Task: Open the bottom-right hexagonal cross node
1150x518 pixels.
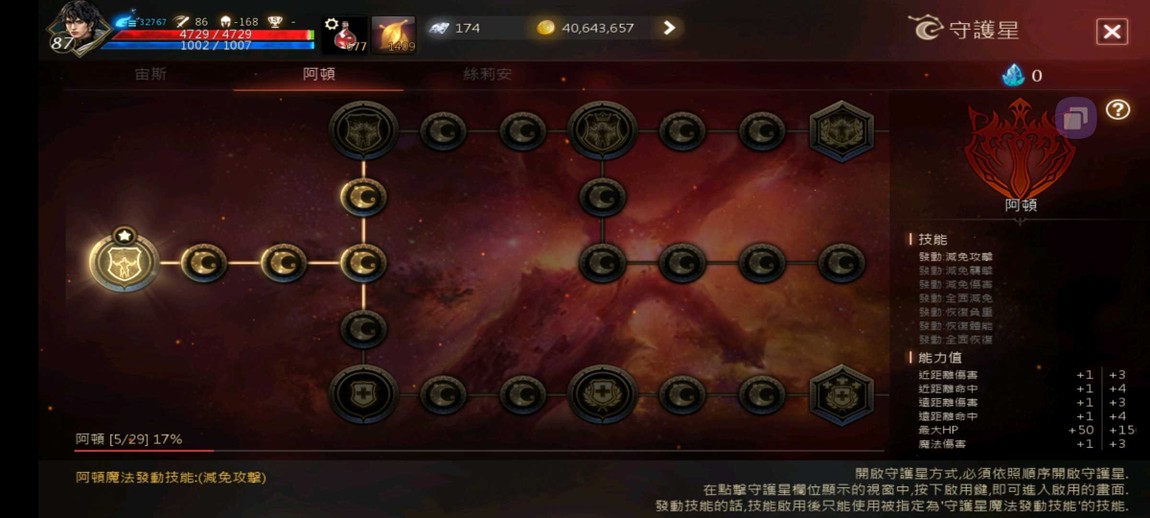Action: click(x=841, y=395)
